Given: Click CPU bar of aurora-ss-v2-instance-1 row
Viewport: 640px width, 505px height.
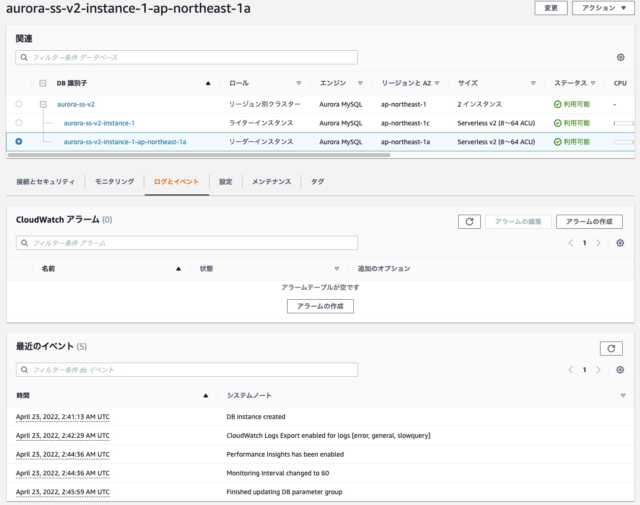Looking at the screenshot, I should click(x=624, y=123).
